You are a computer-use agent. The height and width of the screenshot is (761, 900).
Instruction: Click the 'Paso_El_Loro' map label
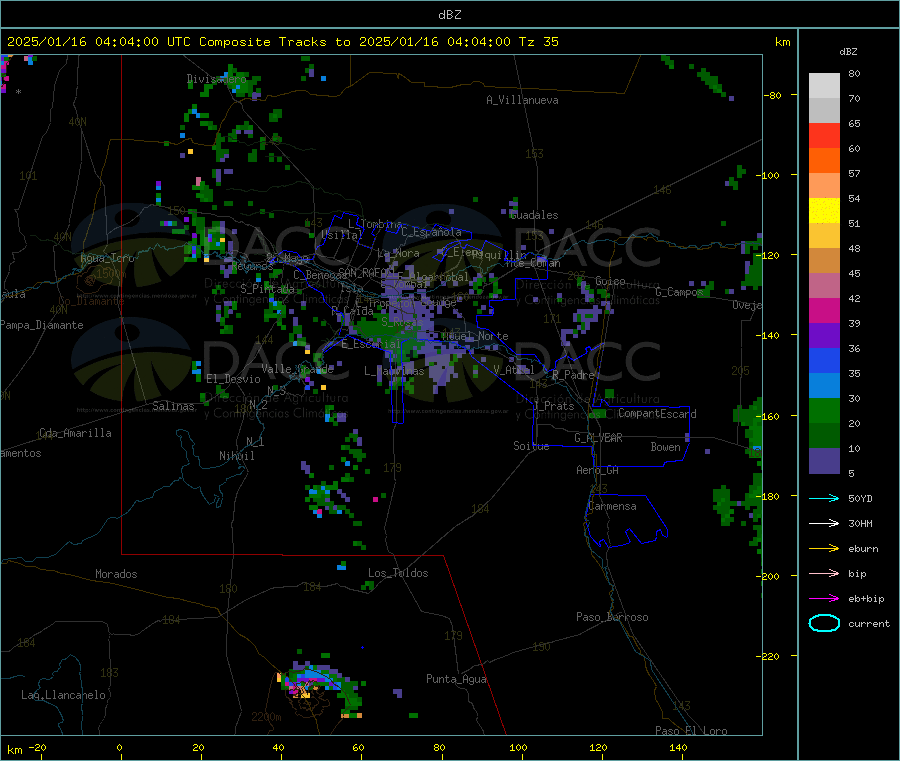pyautogui.click(x=691, y=731)
